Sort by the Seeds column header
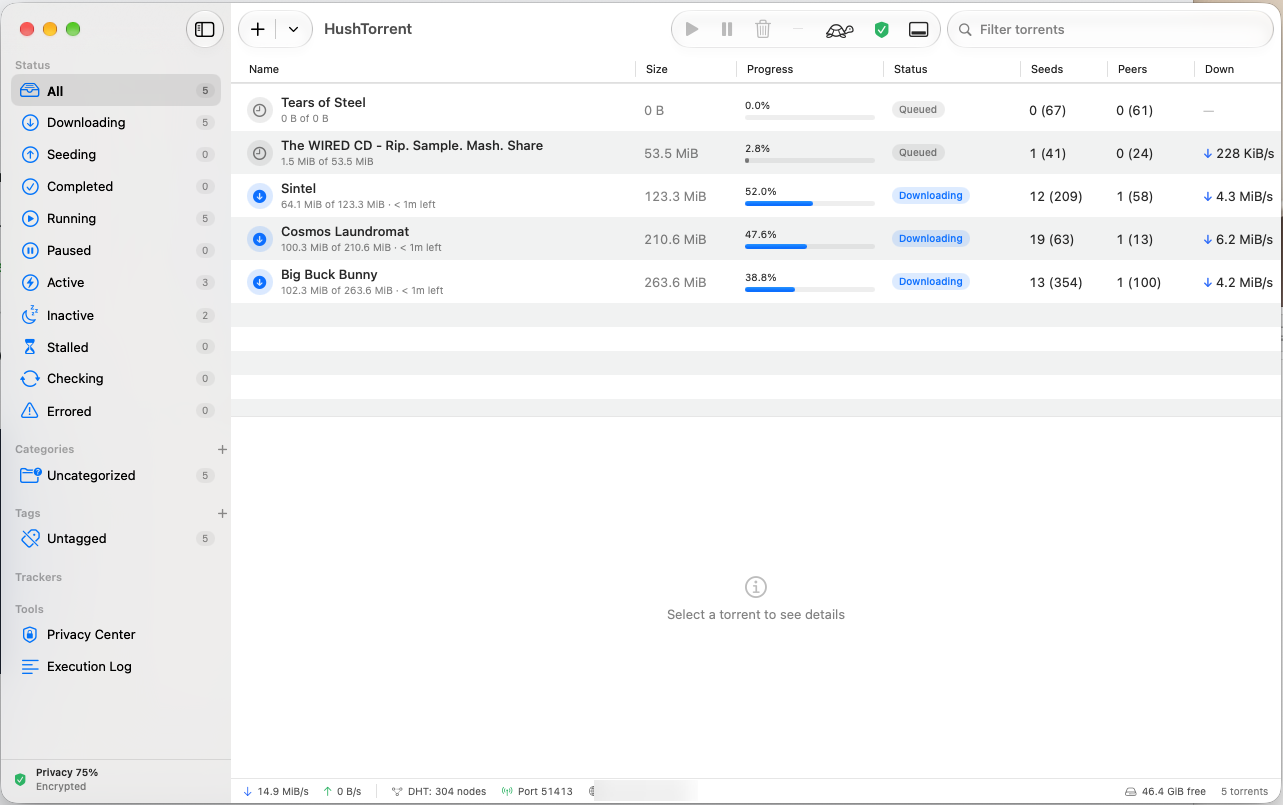 coord(1047,69)
